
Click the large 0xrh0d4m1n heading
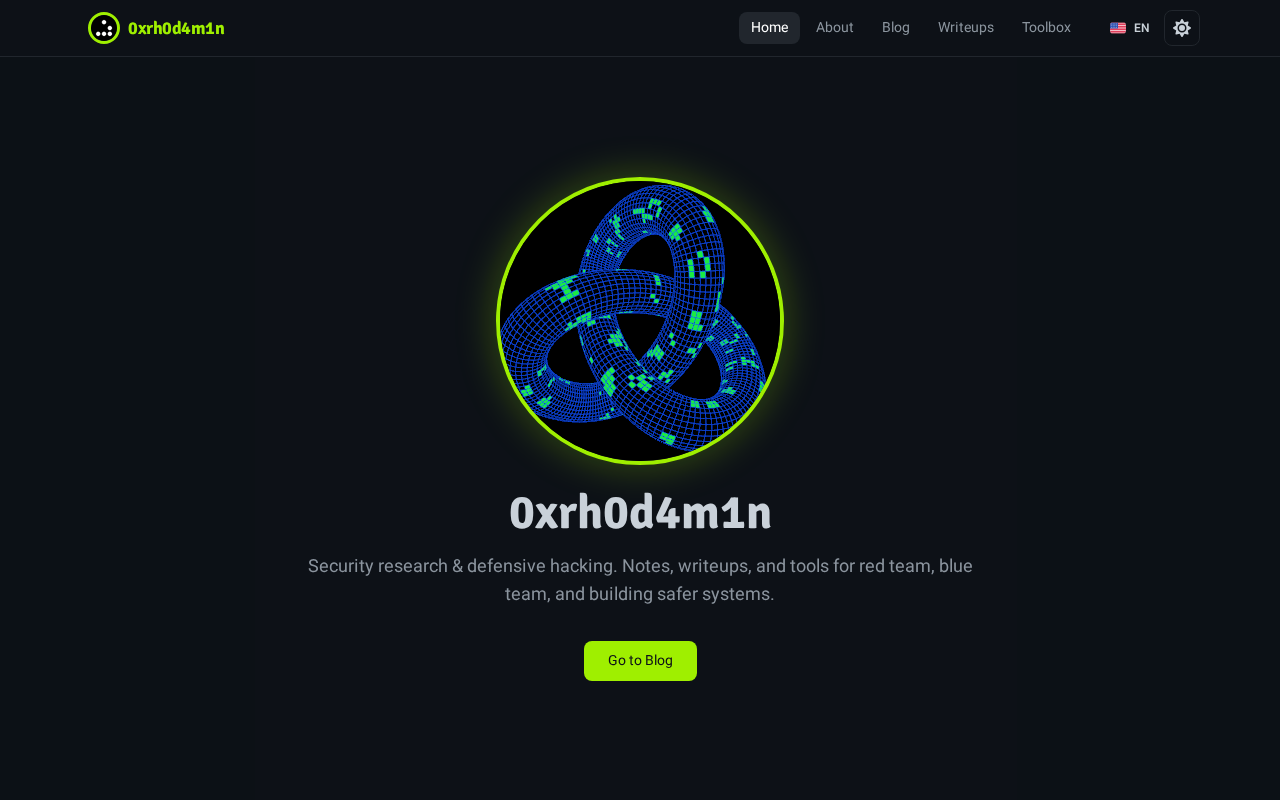pyautogui.click(x=640, y=513)
